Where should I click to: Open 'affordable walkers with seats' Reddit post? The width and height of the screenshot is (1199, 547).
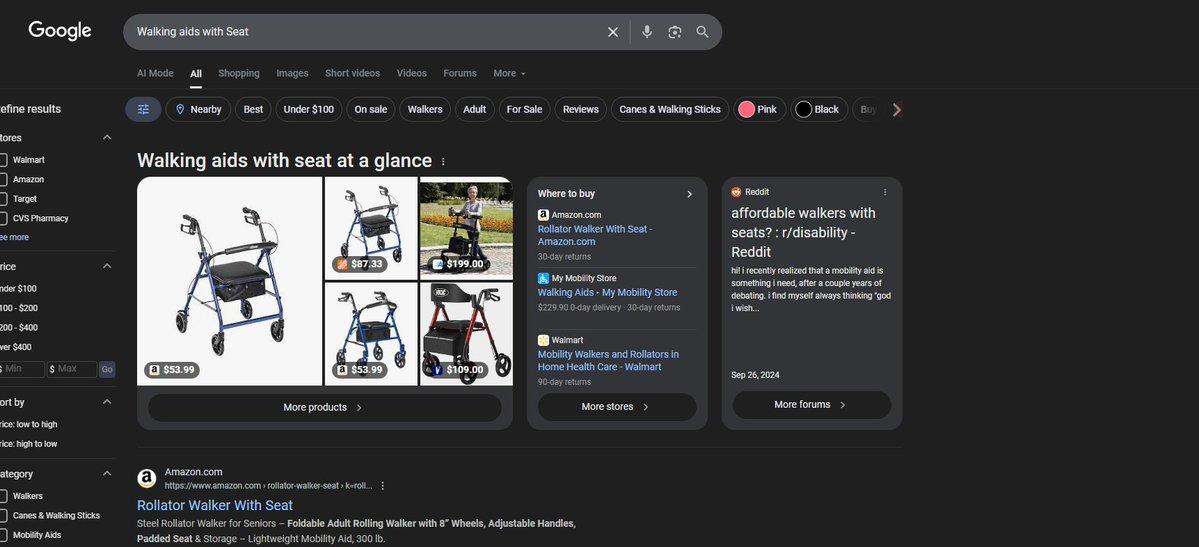pyautogui.click(x=803, y=233)
